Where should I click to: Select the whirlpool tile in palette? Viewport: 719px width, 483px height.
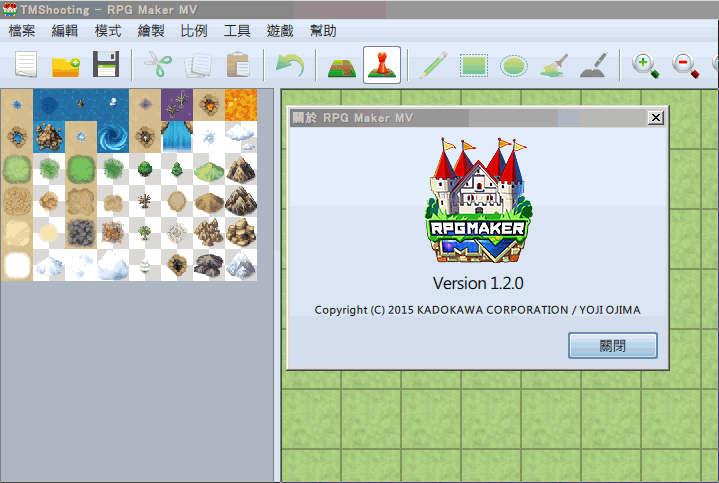[113, 137]
